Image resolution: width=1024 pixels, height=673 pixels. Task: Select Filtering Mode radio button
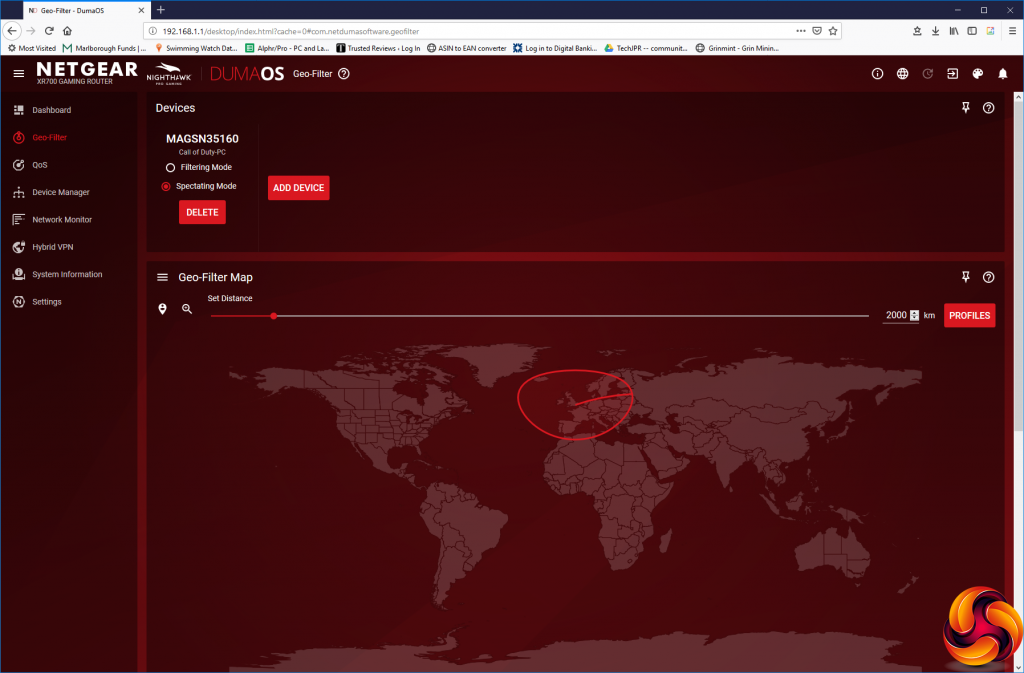click(170, 168)
